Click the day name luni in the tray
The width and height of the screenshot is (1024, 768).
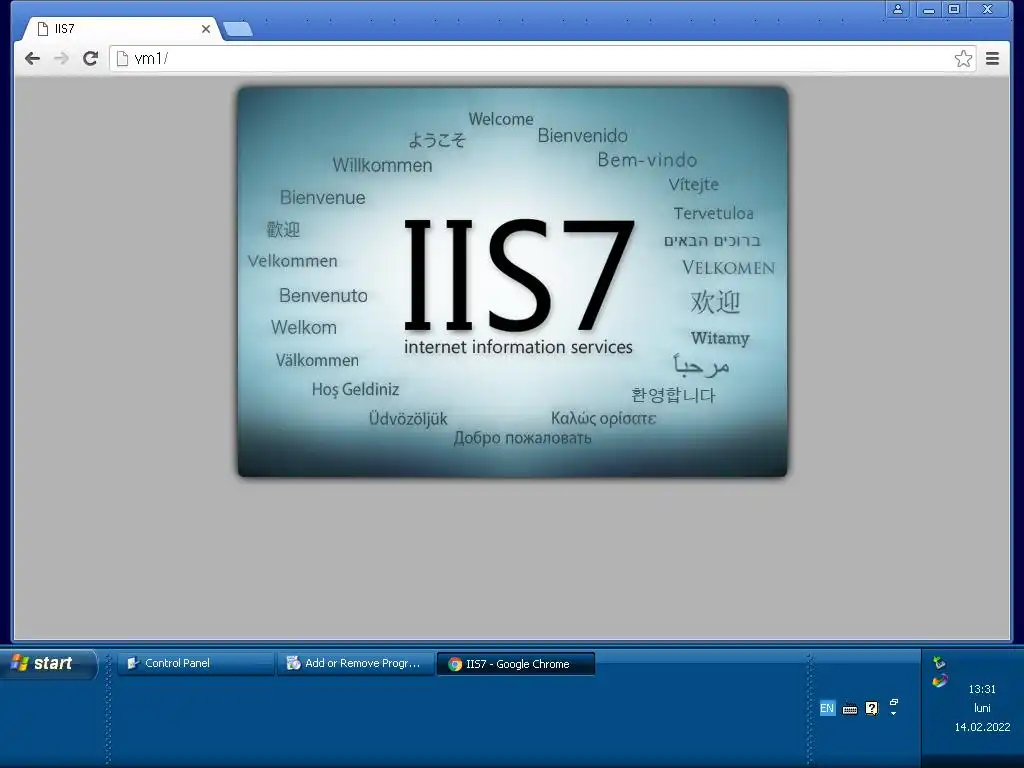pos(982,708)
